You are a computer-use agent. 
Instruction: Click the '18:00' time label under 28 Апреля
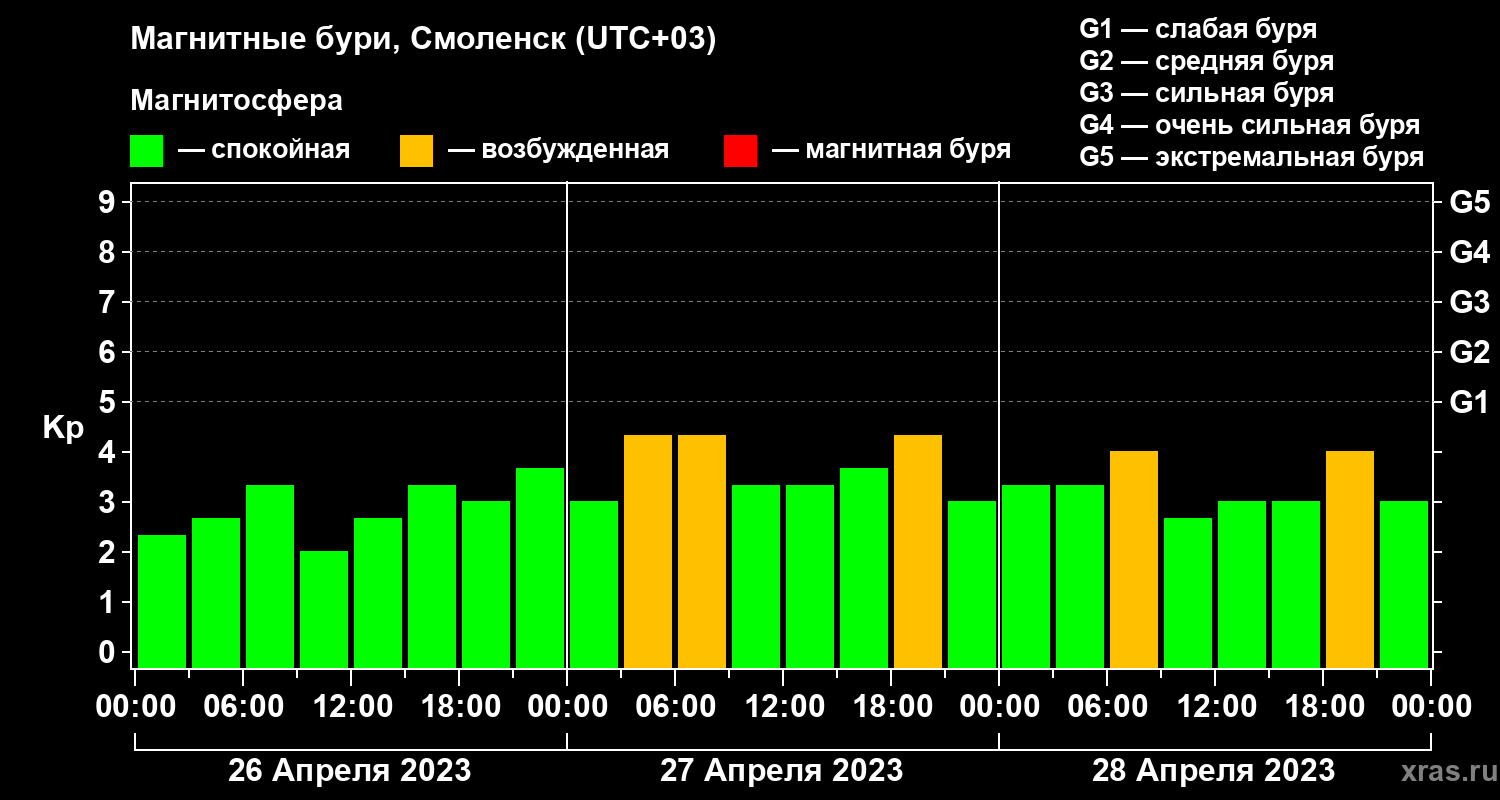1323,707
